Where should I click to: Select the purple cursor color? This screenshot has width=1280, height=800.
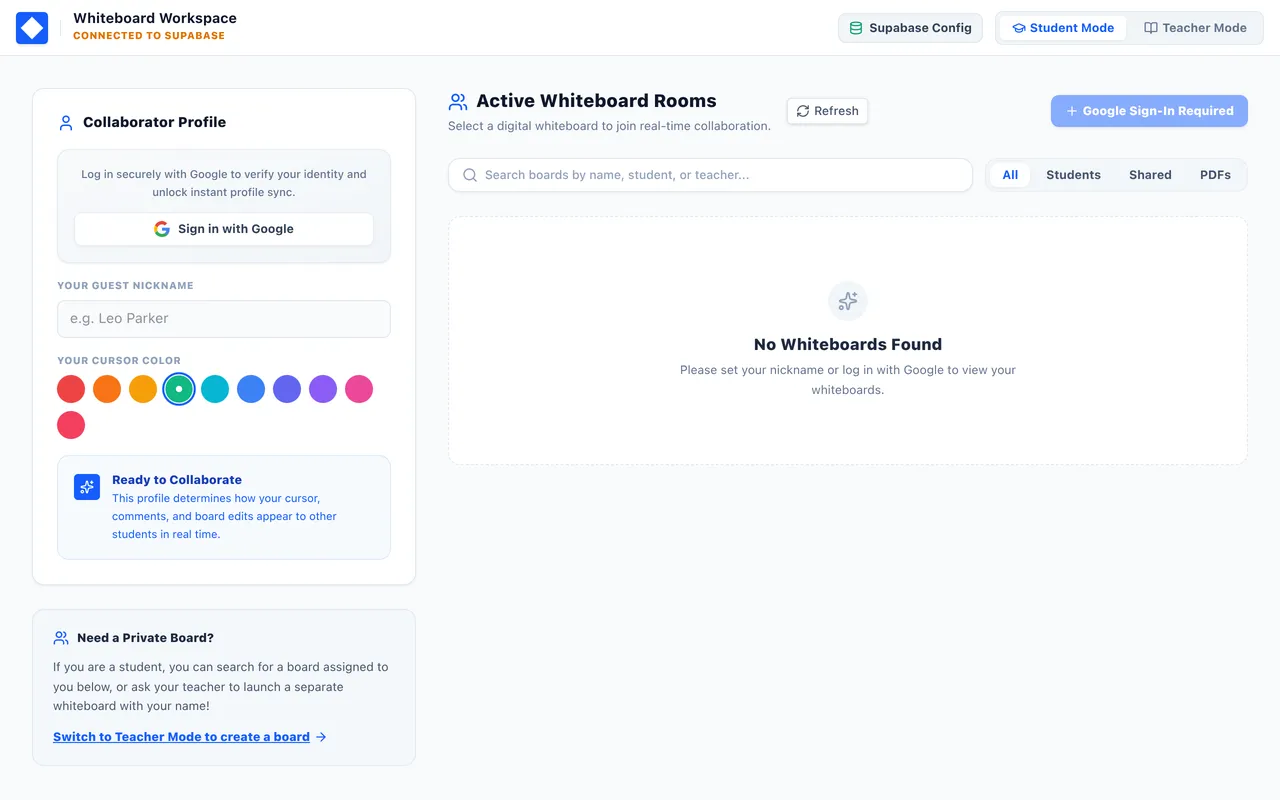coord(323,389)
